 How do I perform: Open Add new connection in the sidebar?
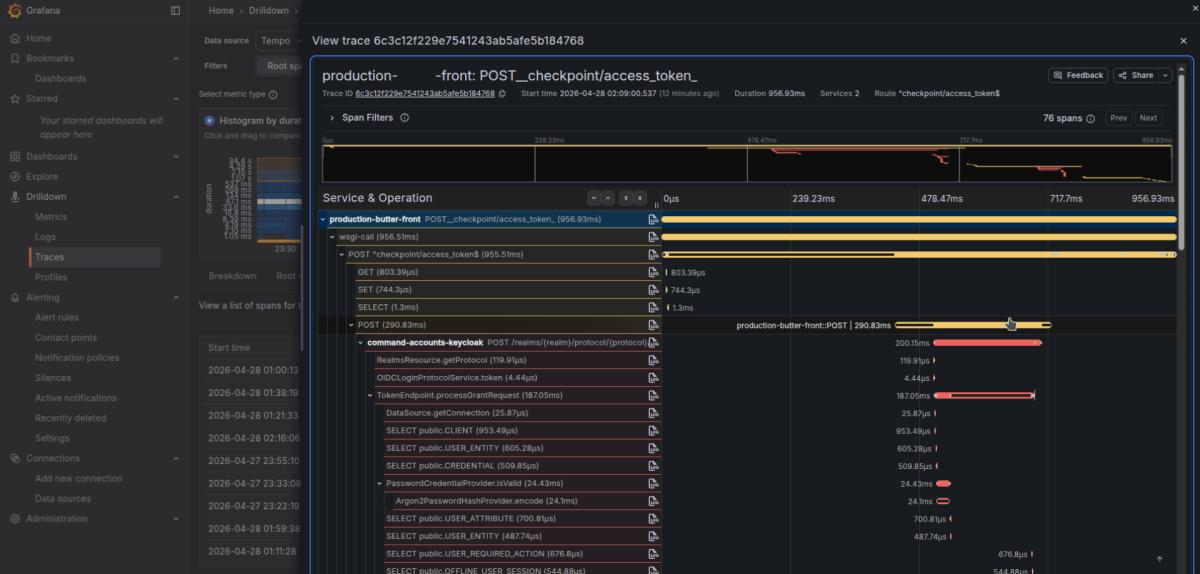pos(79,478)
